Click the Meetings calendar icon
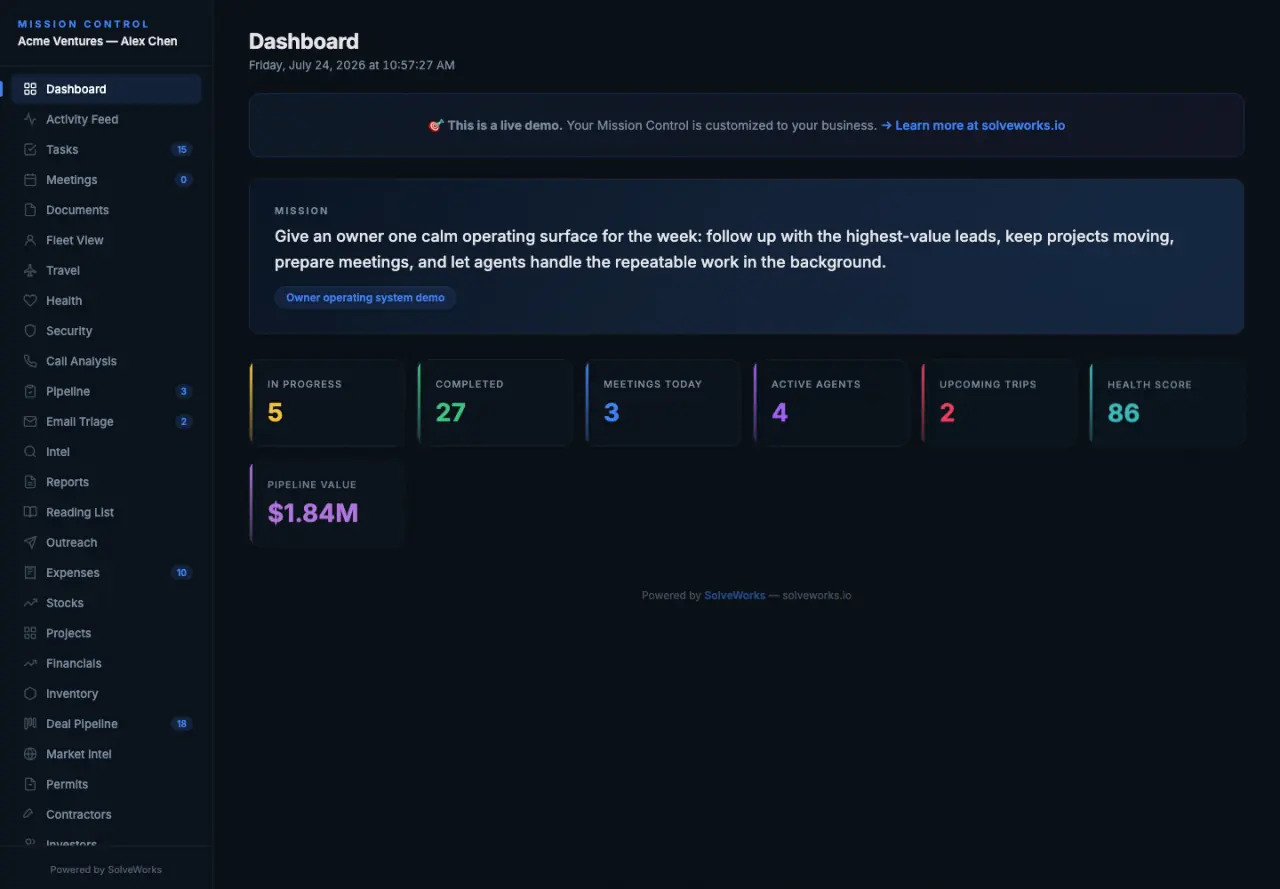 pos(30,180)
